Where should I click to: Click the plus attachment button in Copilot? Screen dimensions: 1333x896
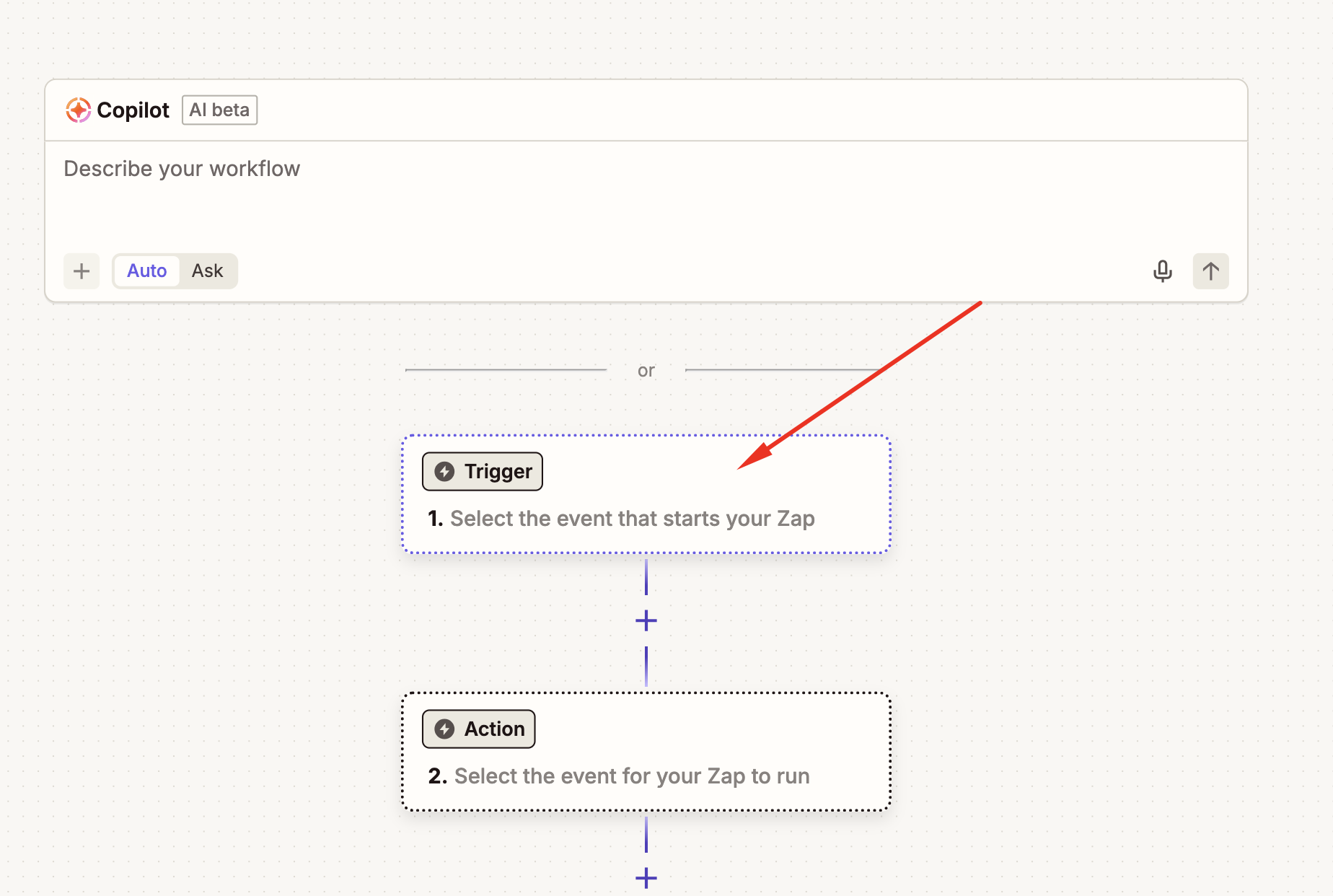tap(82, 271)
